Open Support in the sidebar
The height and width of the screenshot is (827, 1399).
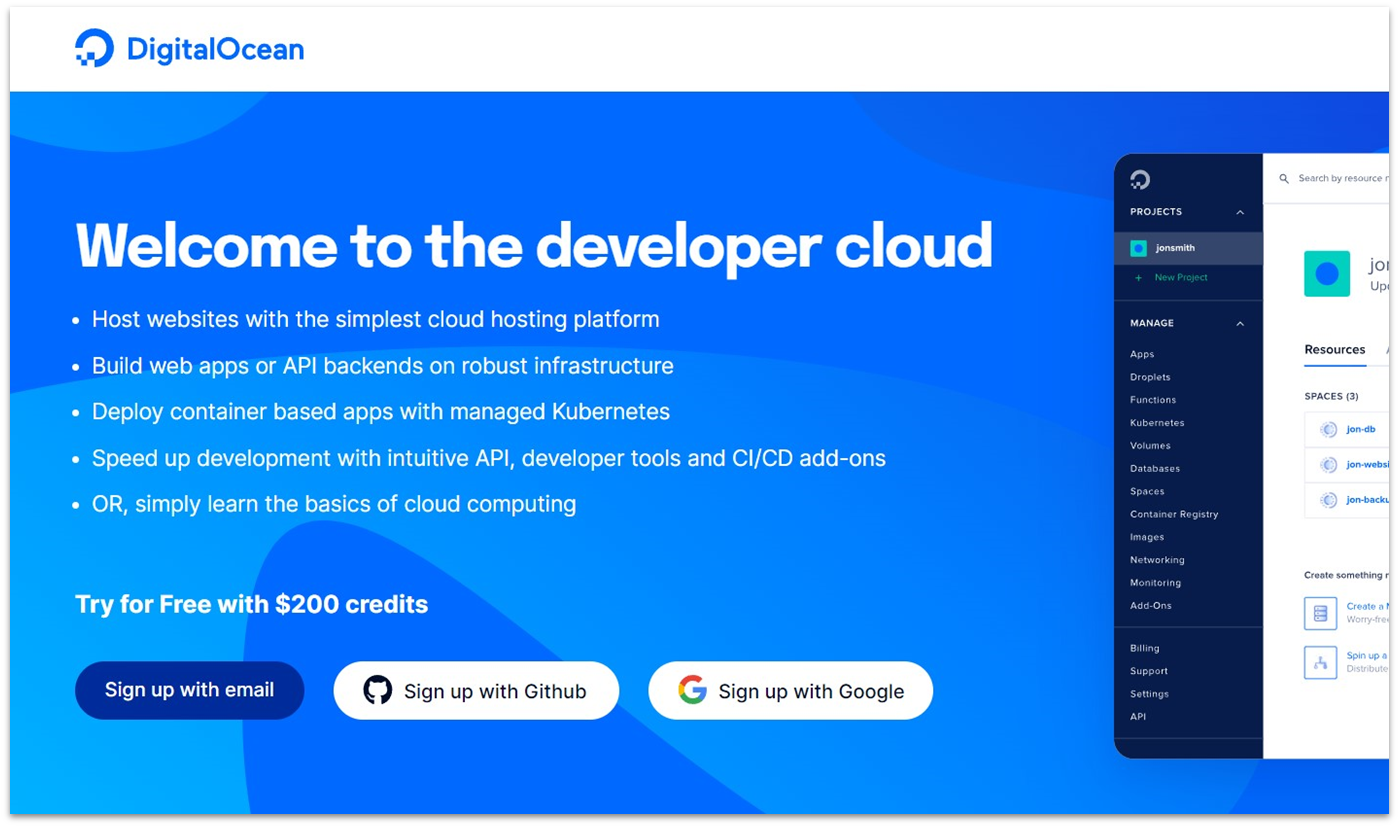[x=1149, y=671]
